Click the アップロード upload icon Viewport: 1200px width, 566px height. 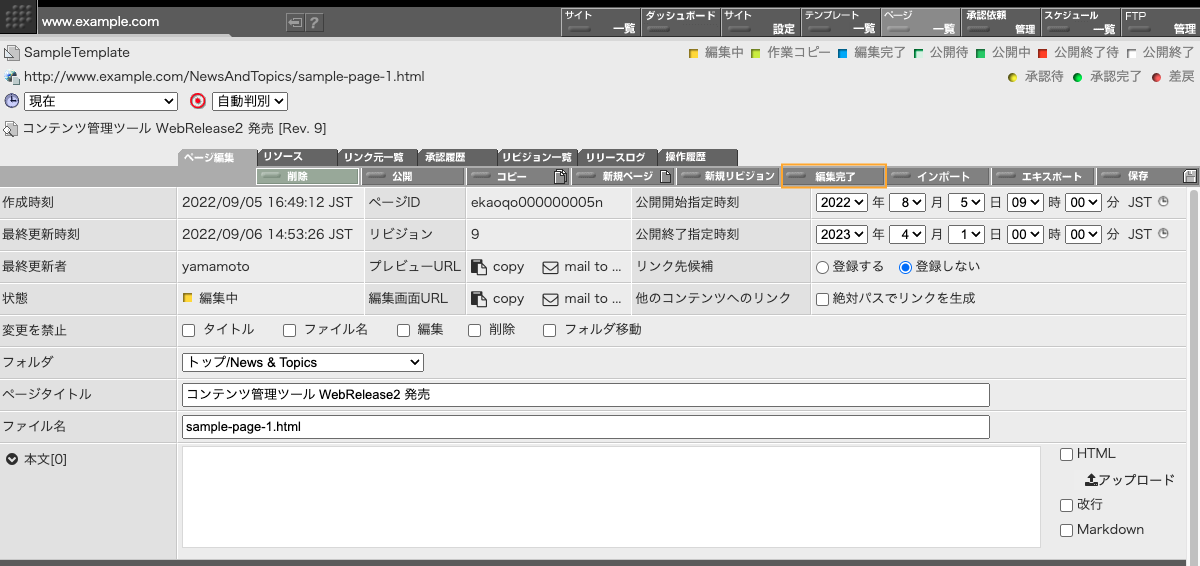1091,480
